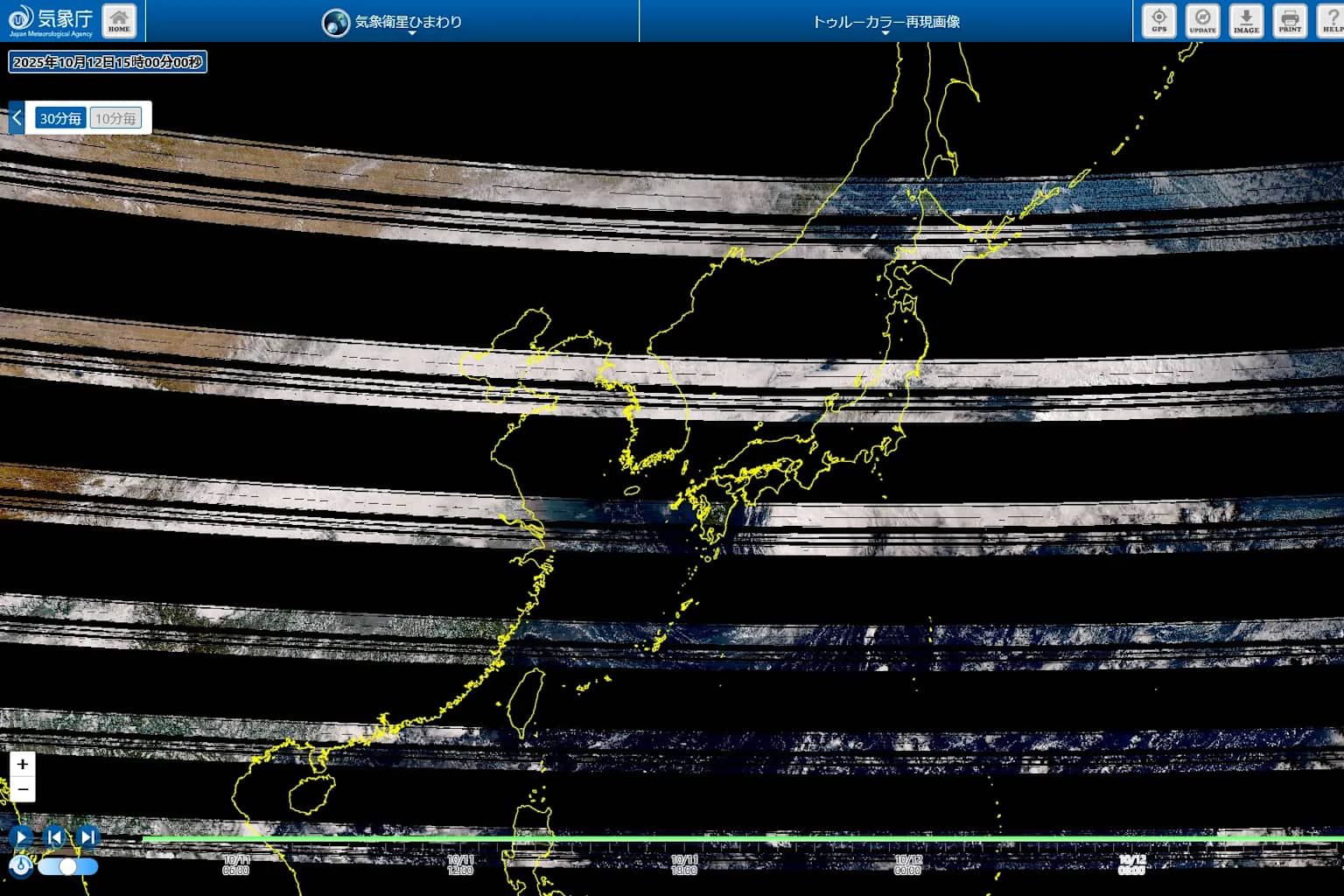Open the HELP question mark button
The image size is (1344, 896).
pyautogui.click(x=1331, y=21)
